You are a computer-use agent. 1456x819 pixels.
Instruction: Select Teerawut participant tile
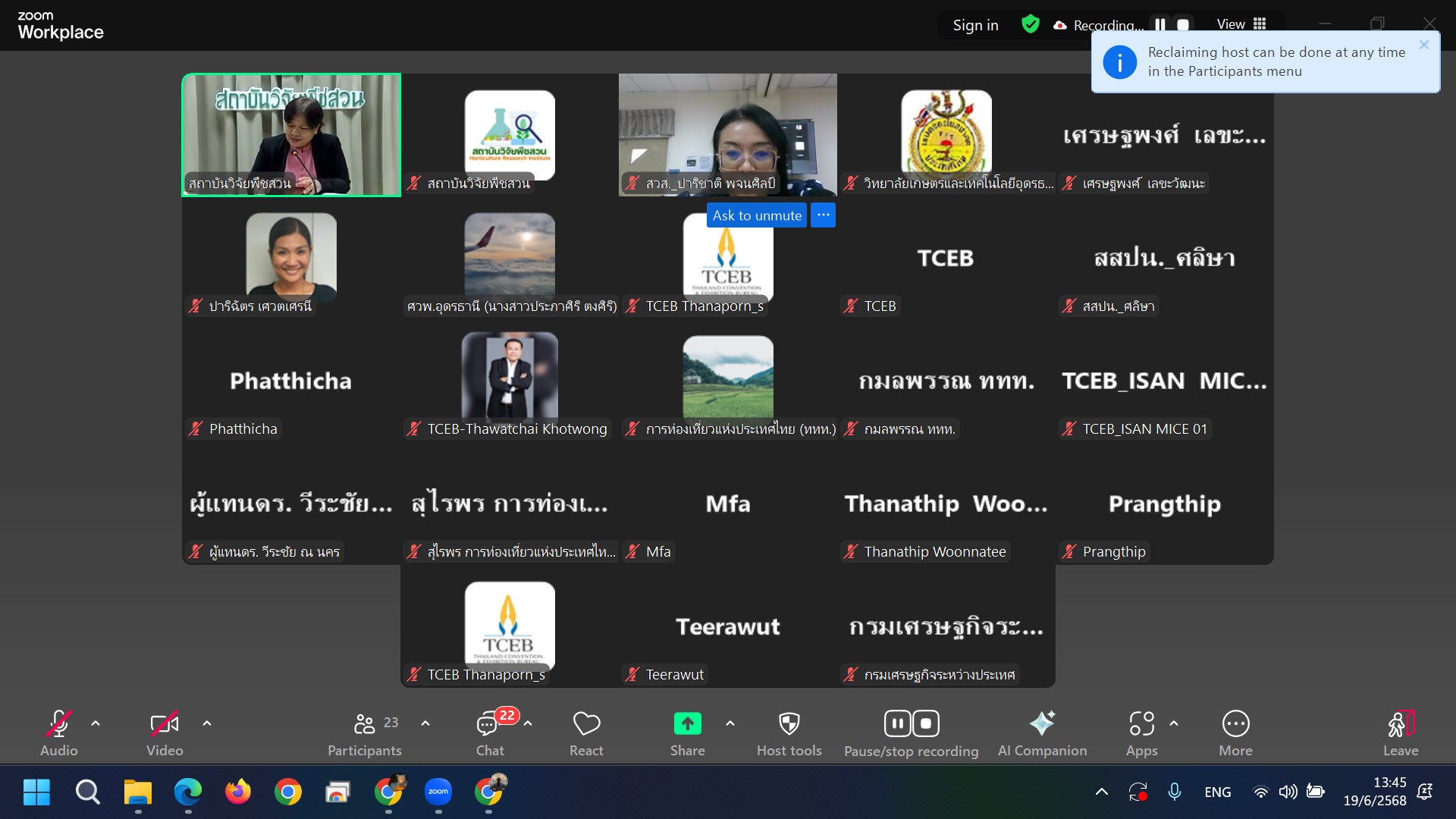[728, 626]
